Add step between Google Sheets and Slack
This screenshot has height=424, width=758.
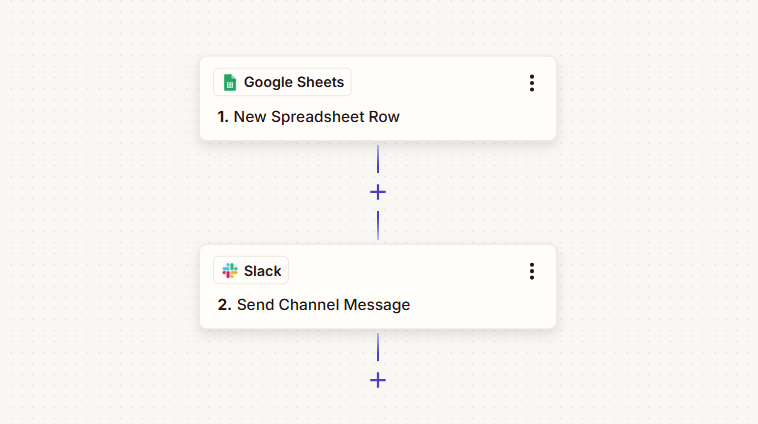click(x=378, y=192)
